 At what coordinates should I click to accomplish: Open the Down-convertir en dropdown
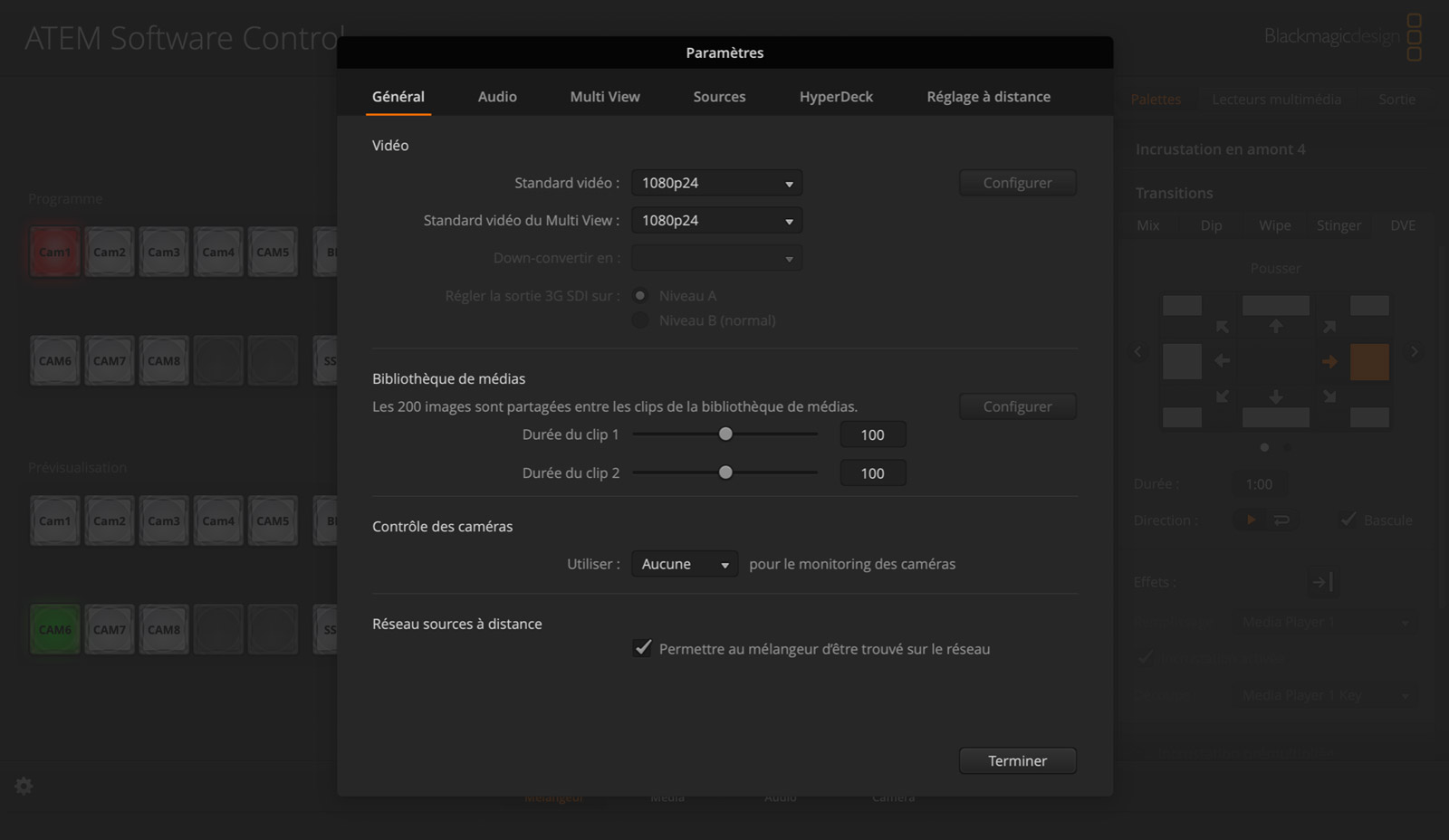716,259
